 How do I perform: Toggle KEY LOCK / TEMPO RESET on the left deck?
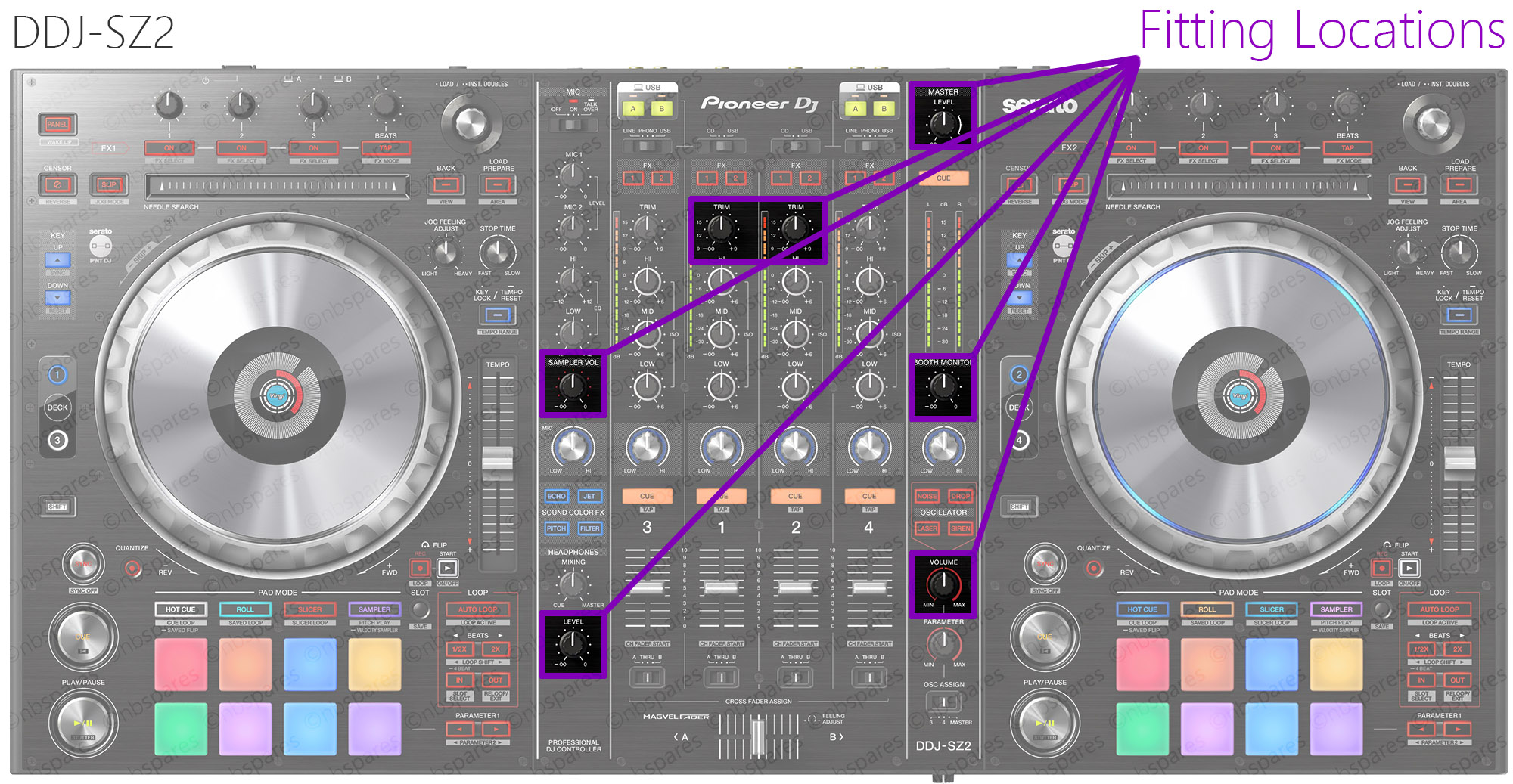click(x=498, y=315)
